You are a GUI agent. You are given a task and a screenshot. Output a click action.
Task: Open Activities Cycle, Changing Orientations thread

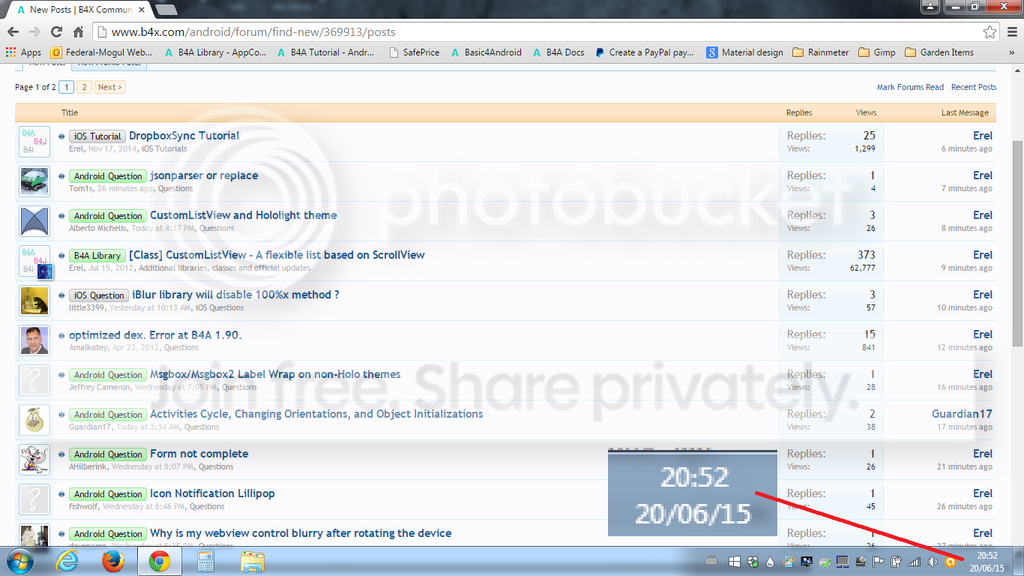click(x=317, y=413)
